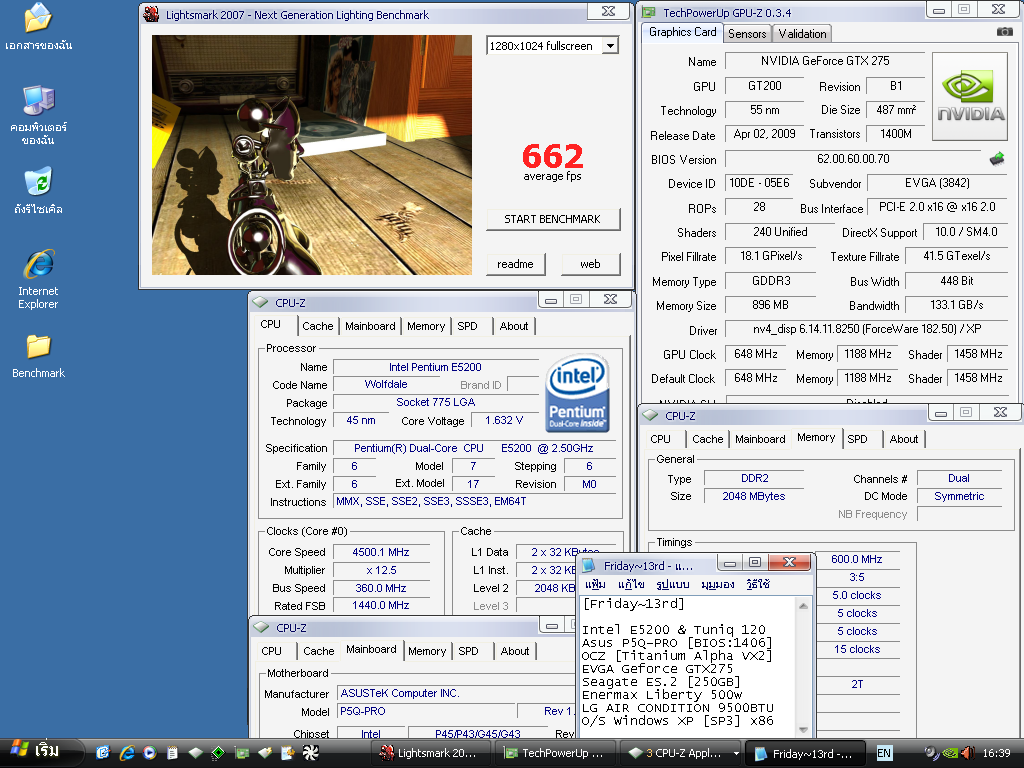Image resolution: width=1024 pixels, height=768 pixels.
Task: Open CPU tab in Memory CPU-Z window
Action: pyautogui.click(x=660, y=439)
